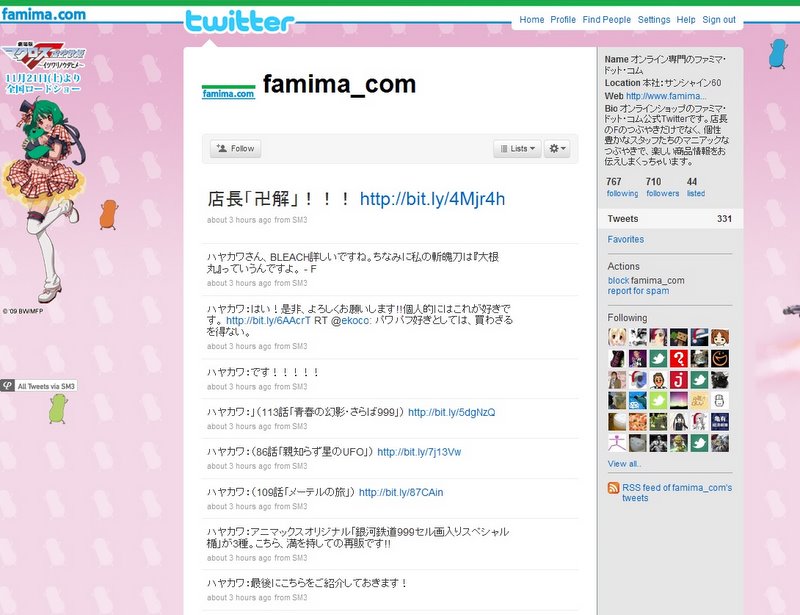Click famima.com profile avatar next to username
800x615 pixels.
click(x=228, y=91)
